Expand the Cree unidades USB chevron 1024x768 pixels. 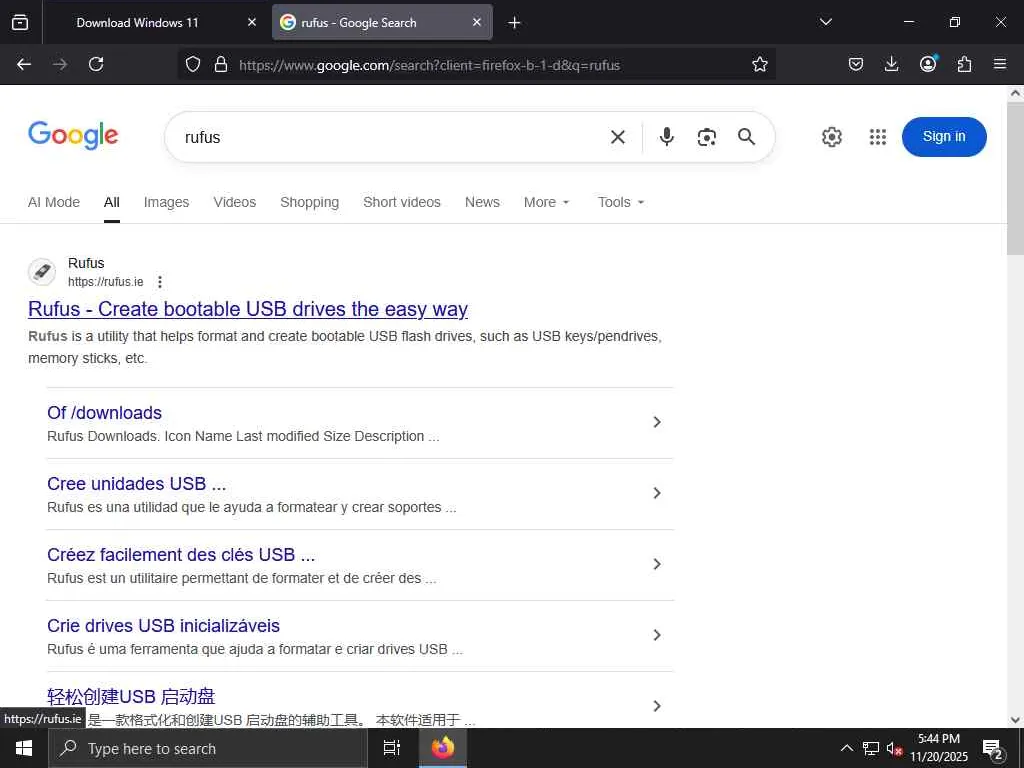pyautogui.click(x=657, y=493)
